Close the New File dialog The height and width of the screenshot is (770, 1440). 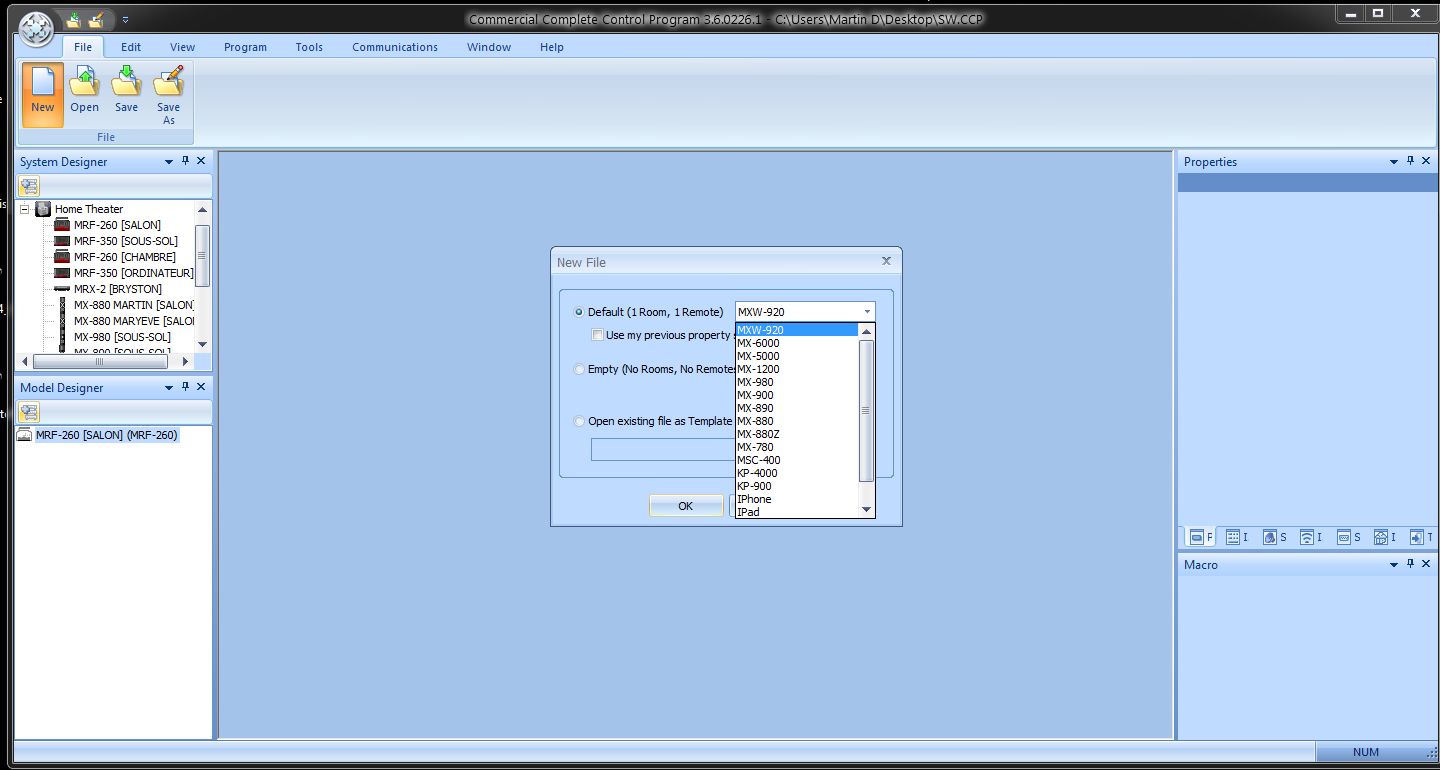pos(886,261)
